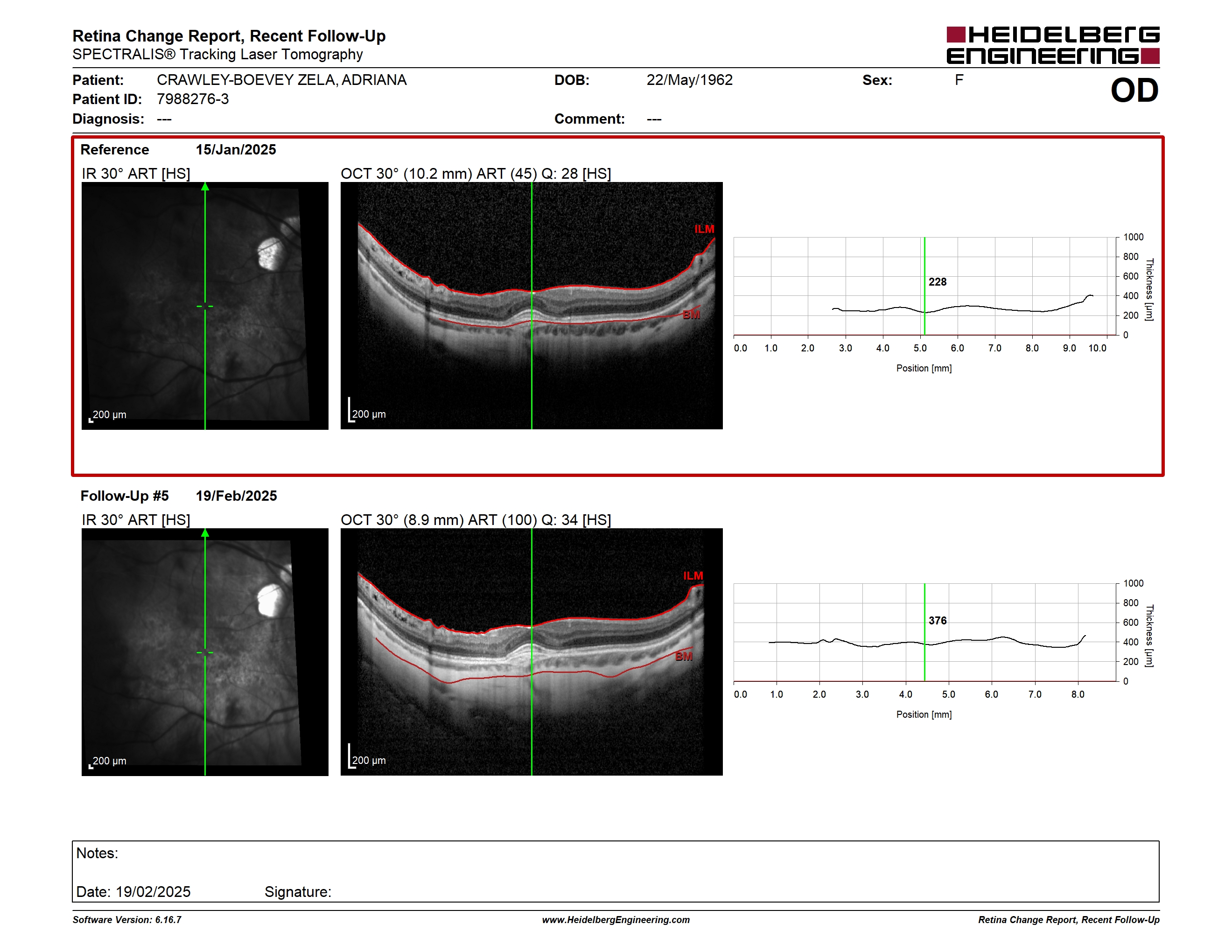Open the www.HeidelbergEngineering.com link
1232x952 pixels.
pyautogui.click(x=616, y=920)
